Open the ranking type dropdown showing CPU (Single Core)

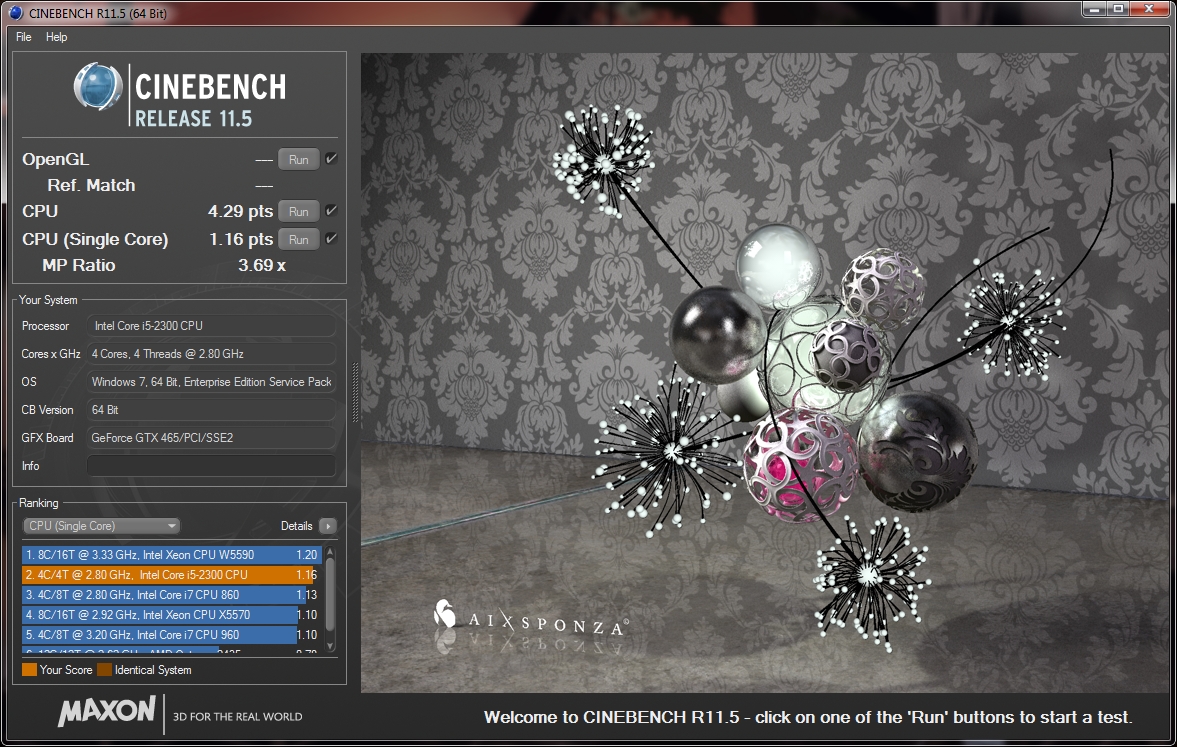pyautogui.click(x=101, y=526)
